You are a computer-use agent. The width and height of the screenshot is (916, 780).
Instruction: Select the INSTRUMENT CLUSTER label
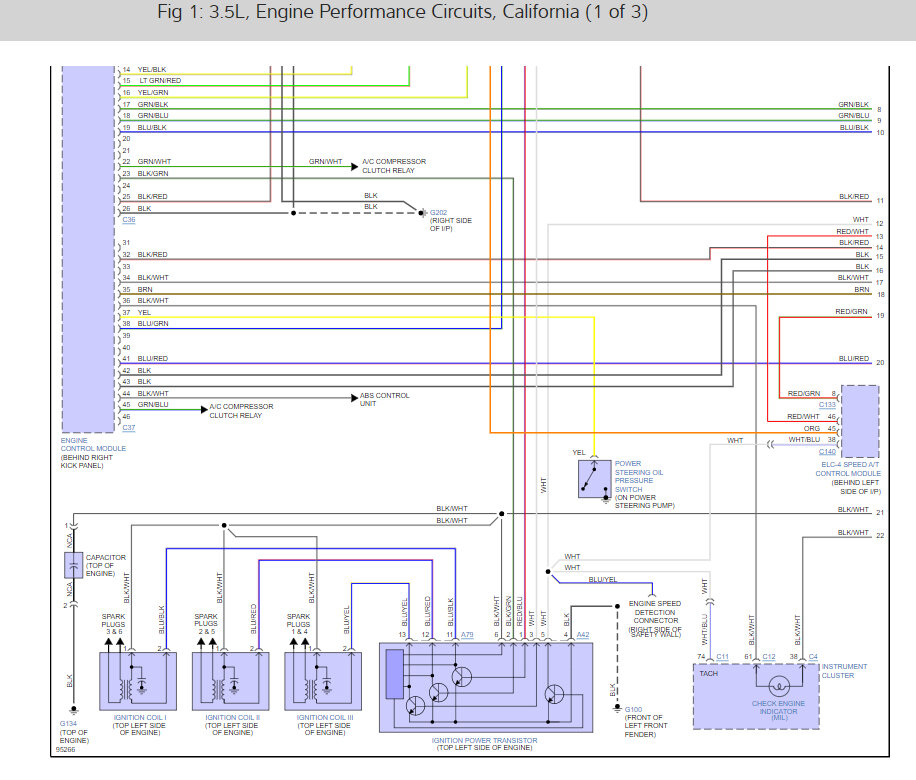point(844,671)
